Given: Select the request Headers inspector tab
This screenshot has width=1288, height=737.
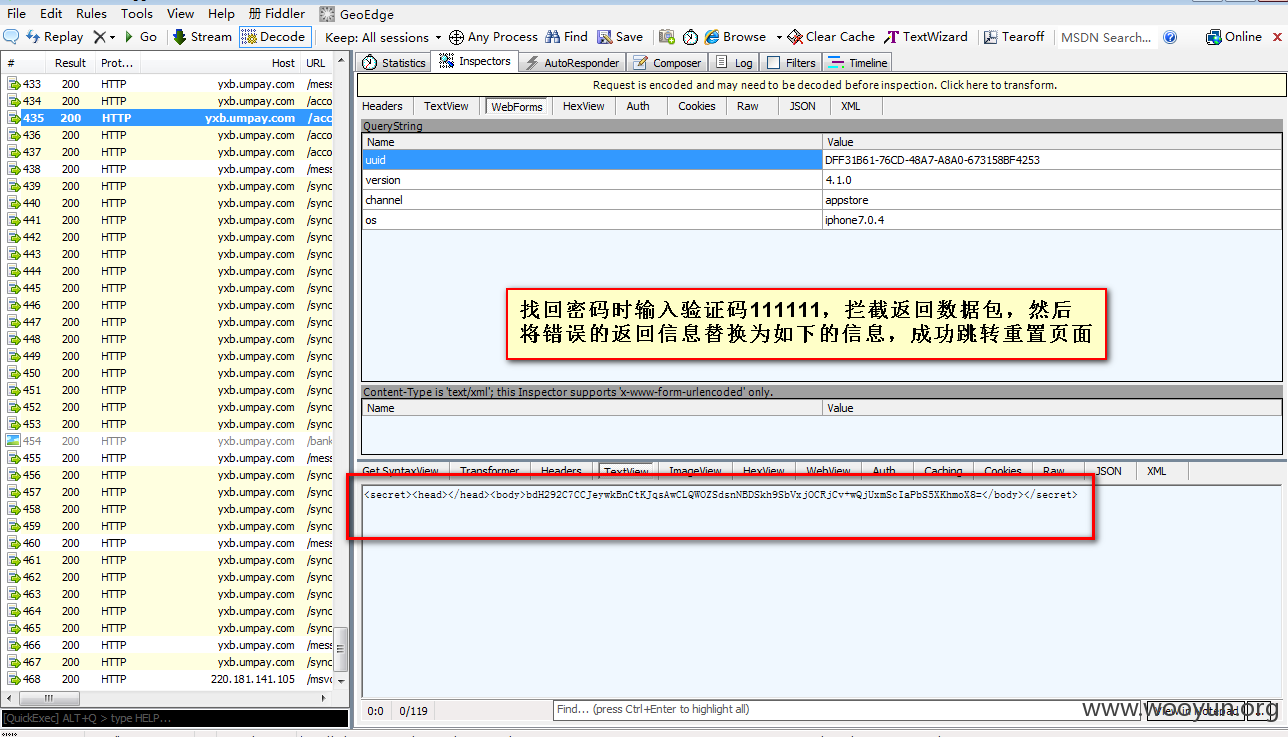Looking at the screenshot, I should pos(382,106).
